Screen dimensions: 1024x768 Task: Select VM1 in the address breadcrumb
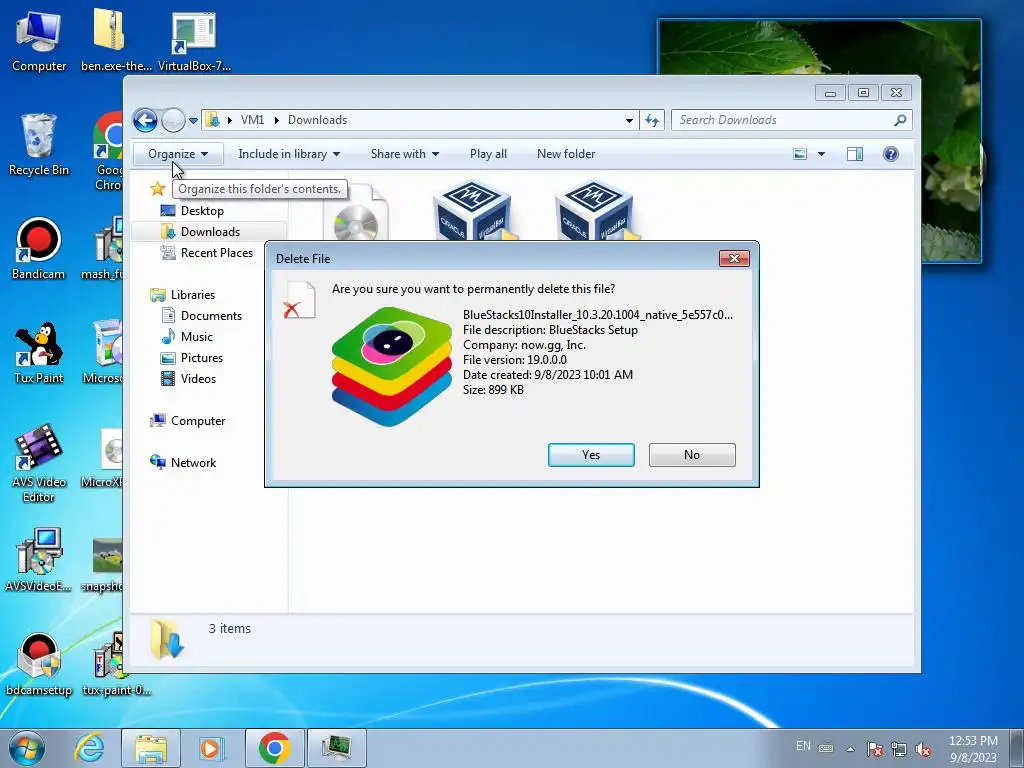click(x=252, y=120)
